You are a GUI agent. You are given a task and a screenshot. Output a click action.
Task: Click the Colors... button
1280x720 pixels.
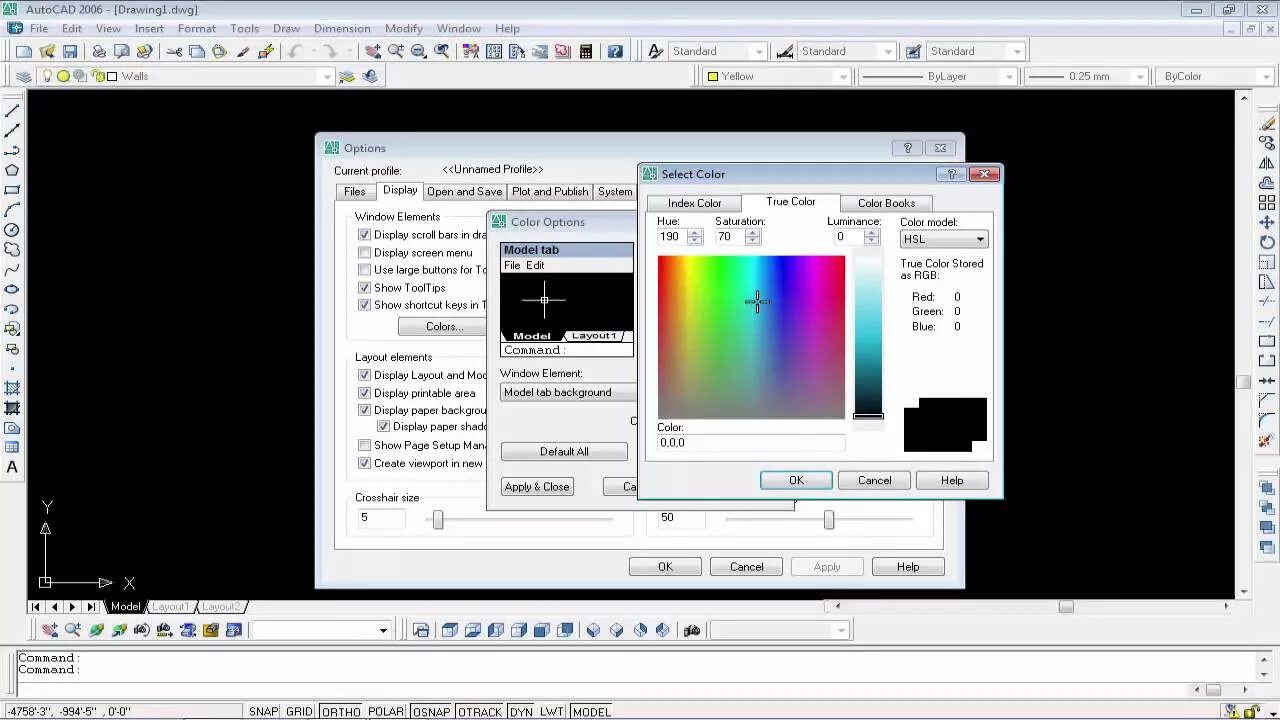(x=444, y=327)
